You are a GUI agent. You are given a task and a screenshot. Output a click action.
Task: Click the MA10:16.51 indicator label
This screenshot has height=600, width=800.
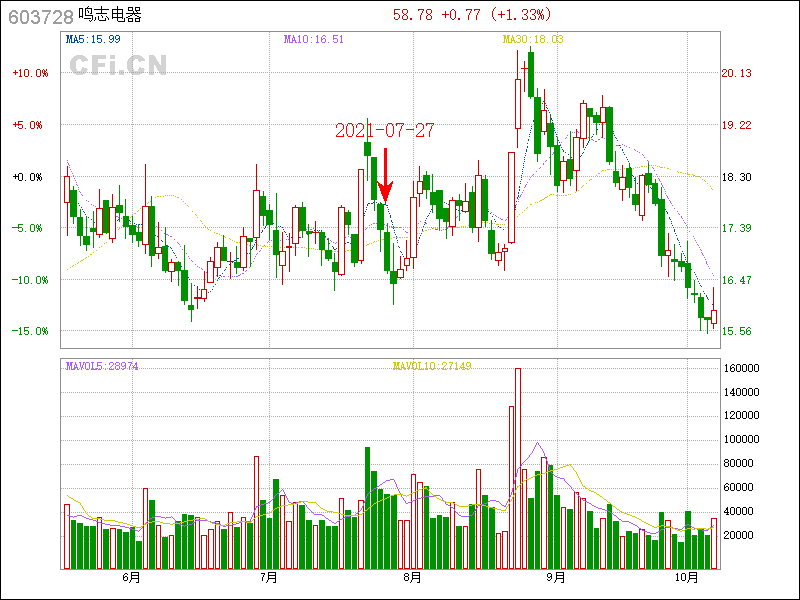click(314, 39)
